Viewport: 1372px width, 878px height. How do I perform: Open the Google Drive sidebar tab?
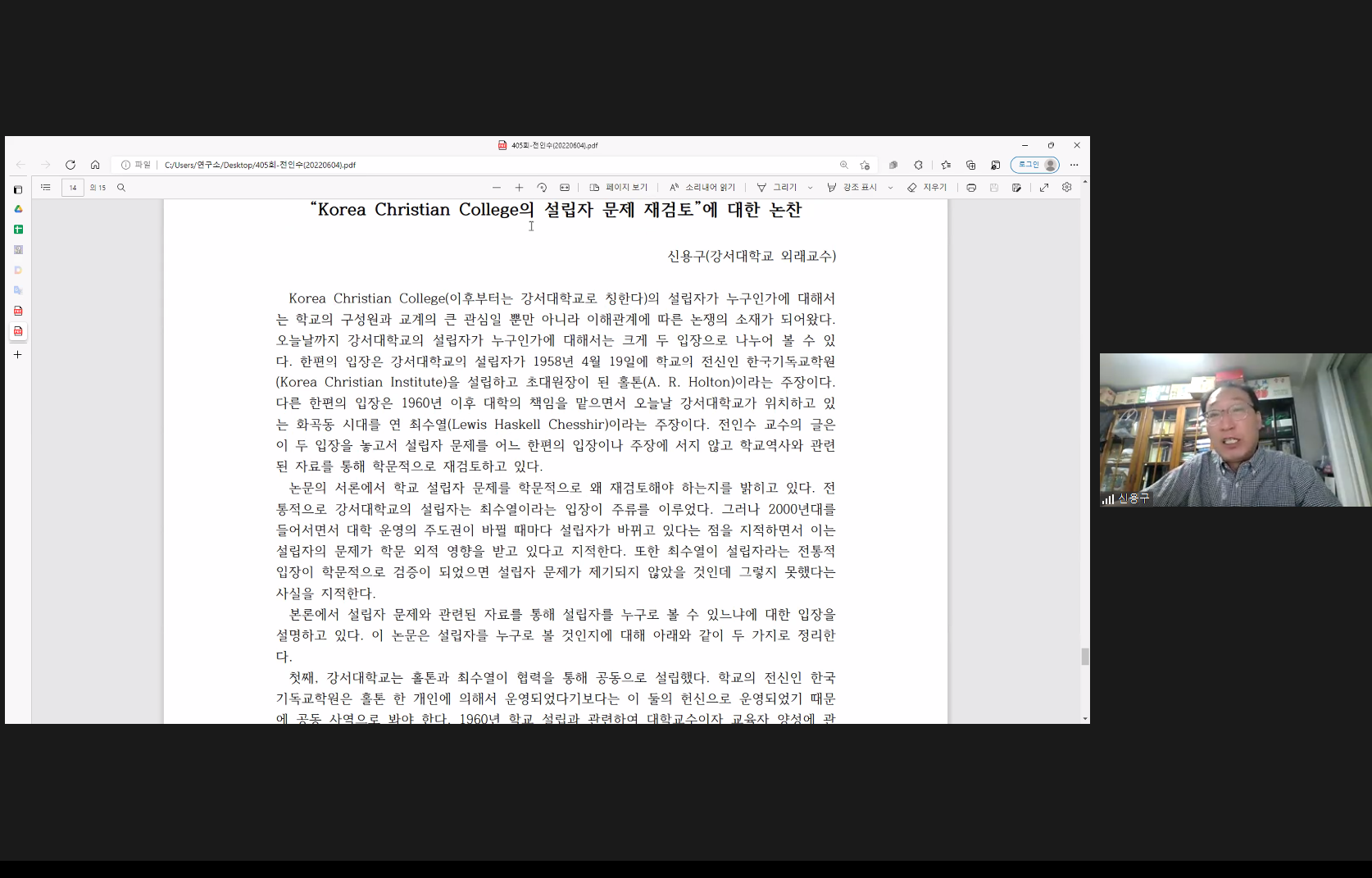click(x=18, y=209)
